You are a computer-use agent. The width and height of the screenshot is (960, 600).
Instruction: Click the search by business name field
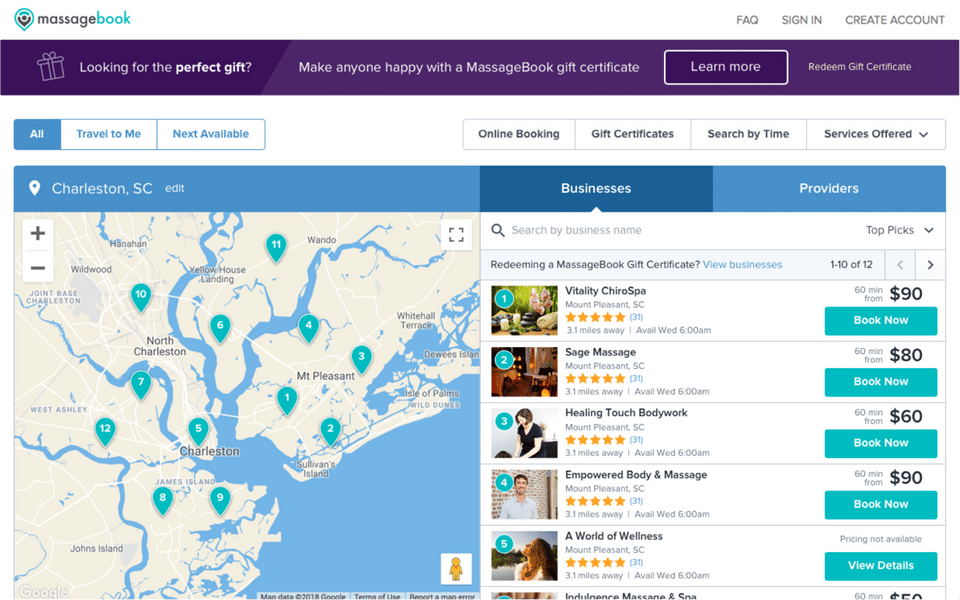660,230
